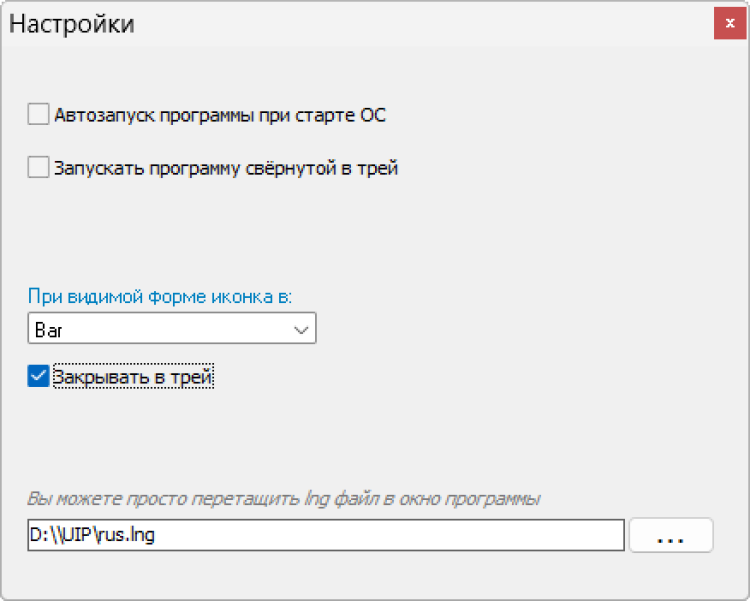Open the icon location combo box showing "Bar"
750x601 pixels.
pos(172,329)
